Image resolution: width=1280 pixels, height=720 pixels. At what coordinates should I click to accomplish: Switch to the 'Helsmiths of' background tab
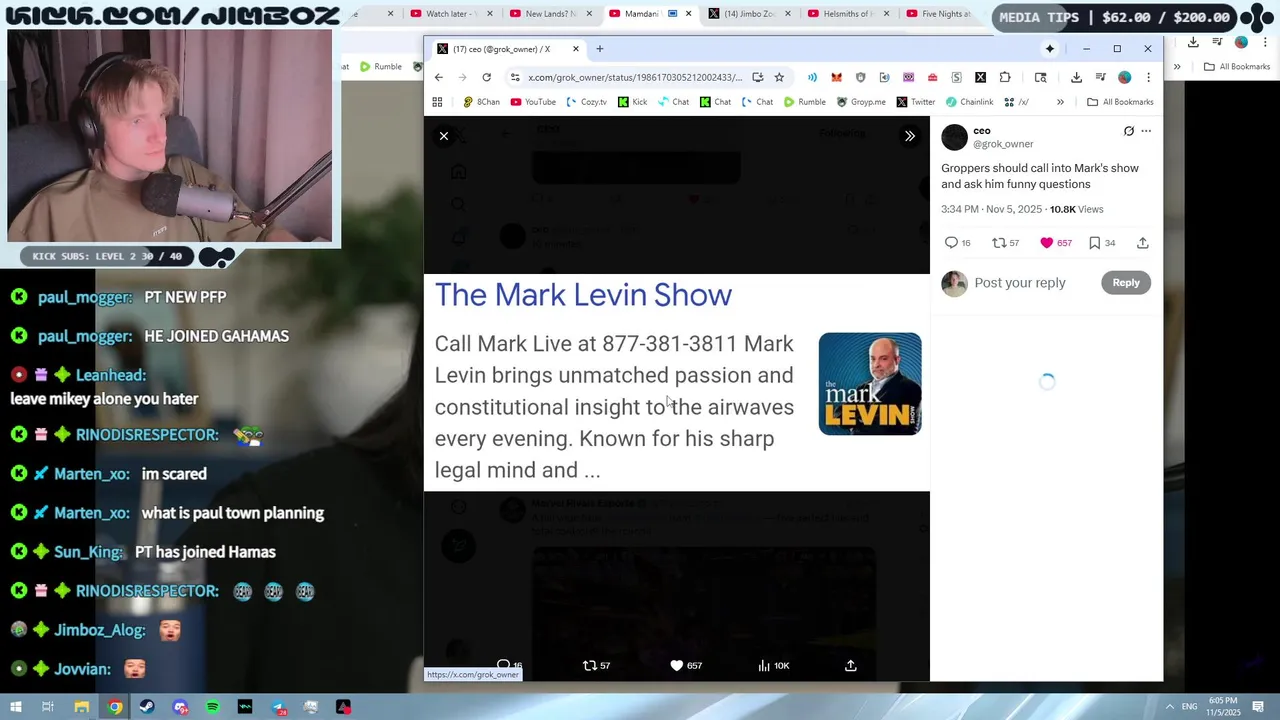pos(842,14)
